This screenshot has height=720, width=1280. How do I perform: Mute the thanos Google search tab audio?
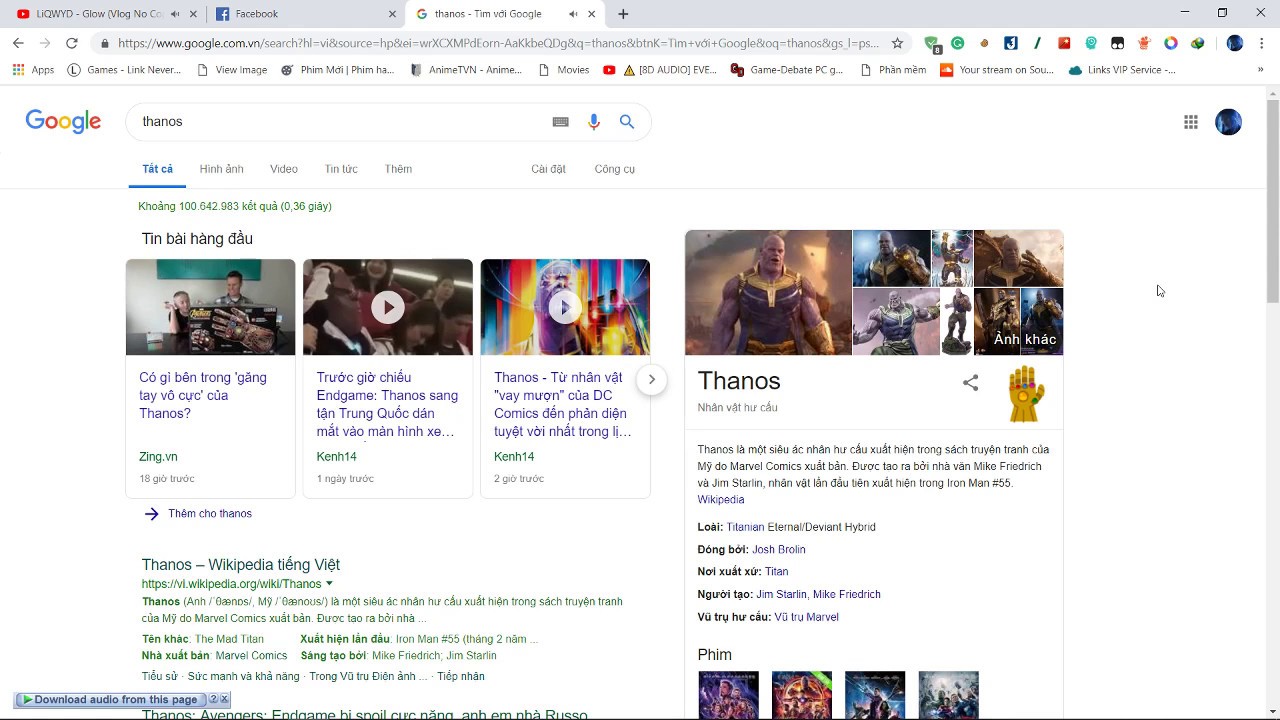(x=573, y=14)
